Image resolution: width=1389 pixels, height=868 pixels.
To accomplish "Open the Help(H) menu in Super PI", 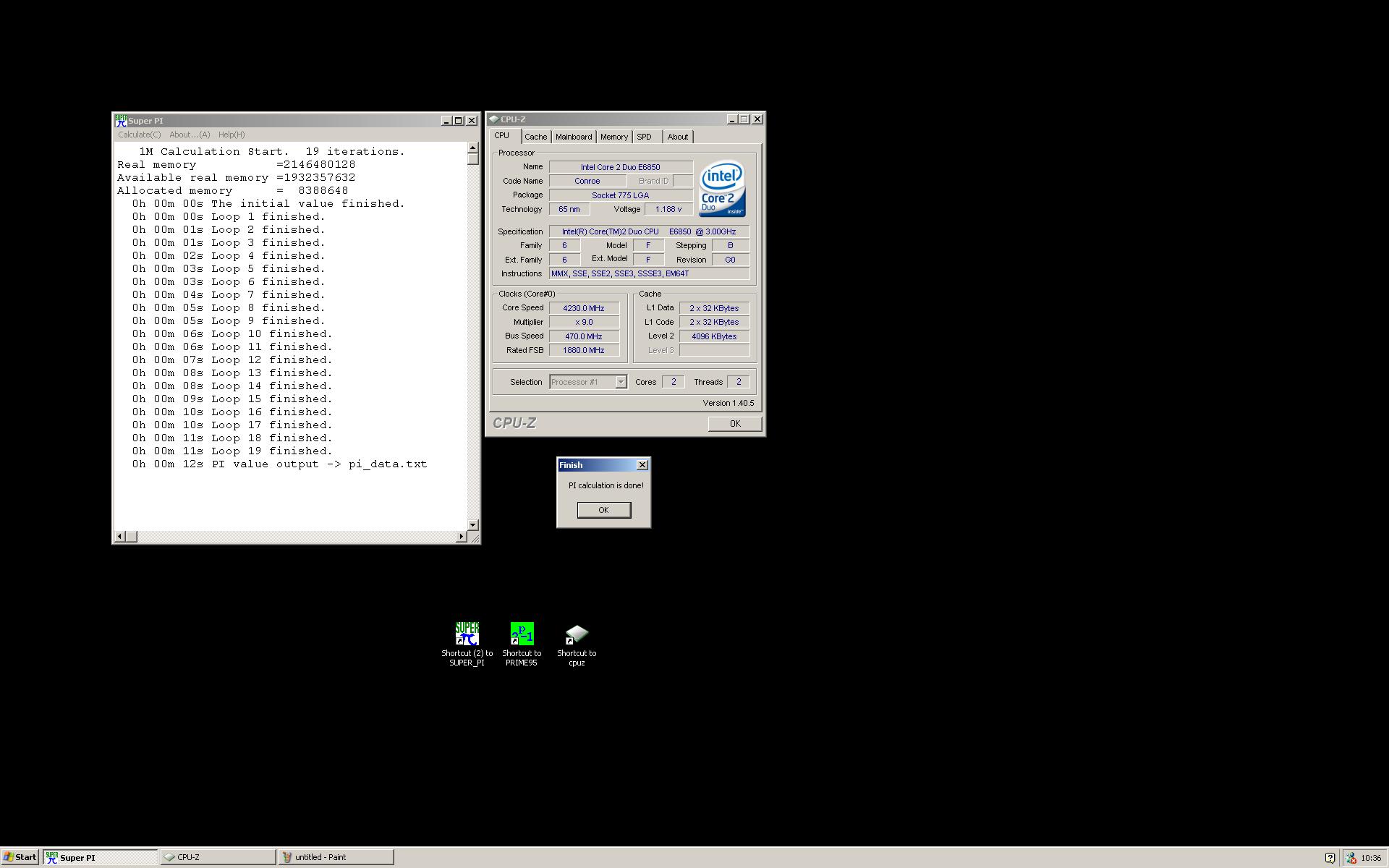I will (231, 135).
